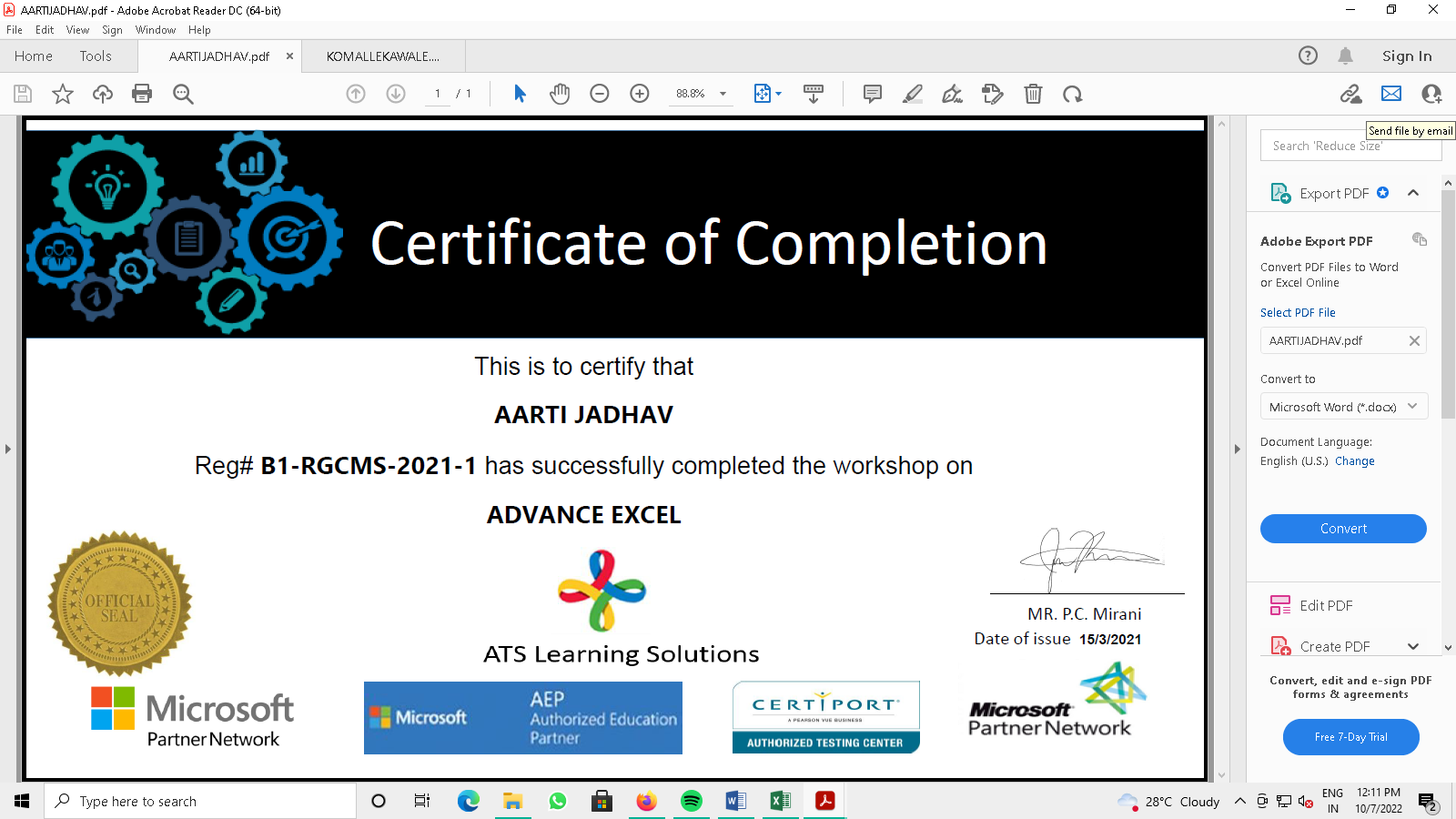The height and width of the screenshot is (819, 1456).
Task: Click the Delete page trash icon
Action: point(1033,94)
